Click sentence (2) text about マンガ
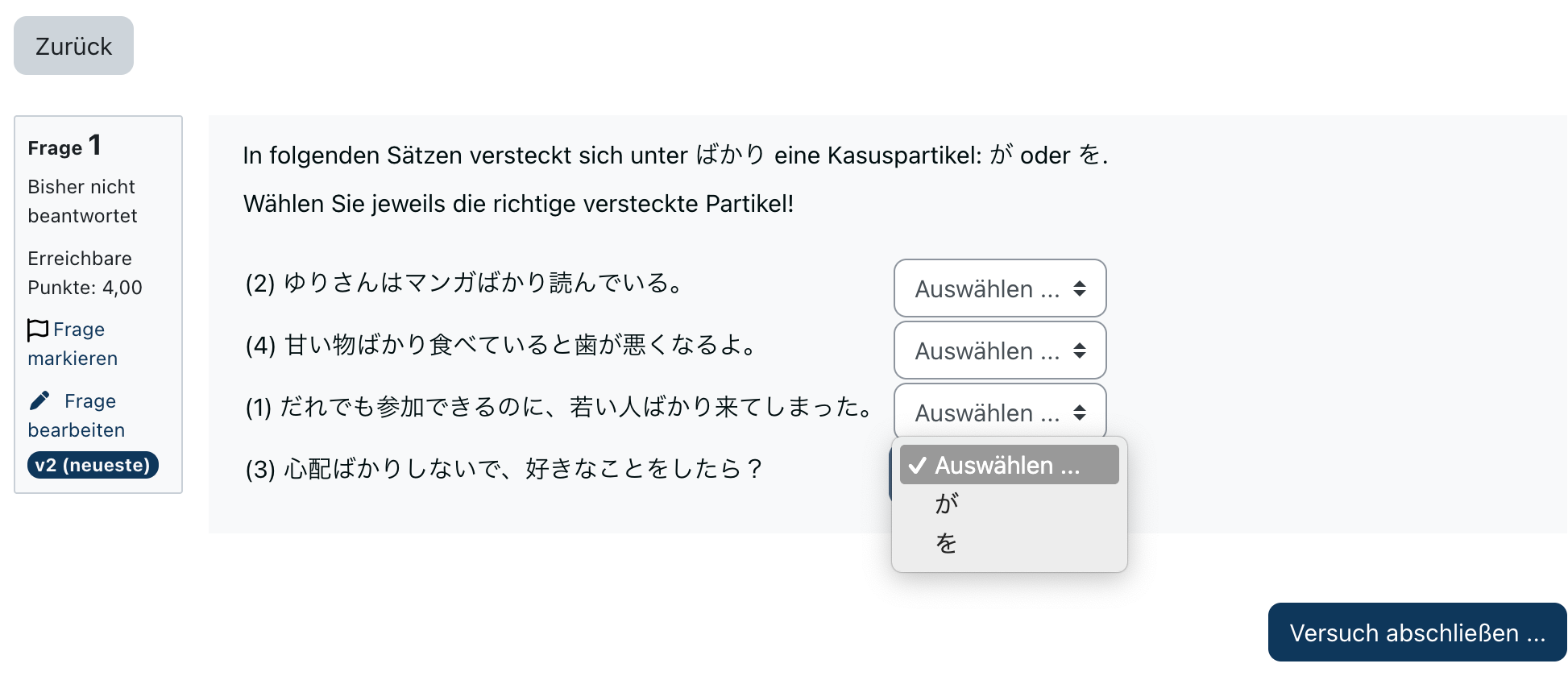The height and width of the screenshot is (676, 1568). [465, 283]
